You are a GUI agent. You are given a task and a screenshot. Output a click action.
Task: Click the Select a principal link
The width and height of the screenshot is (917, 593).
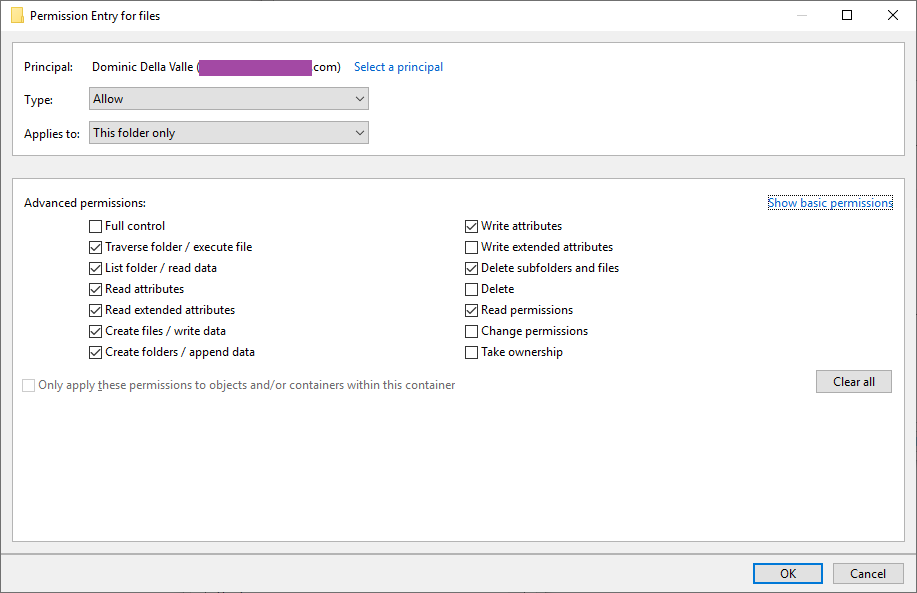tap(398, 67)
